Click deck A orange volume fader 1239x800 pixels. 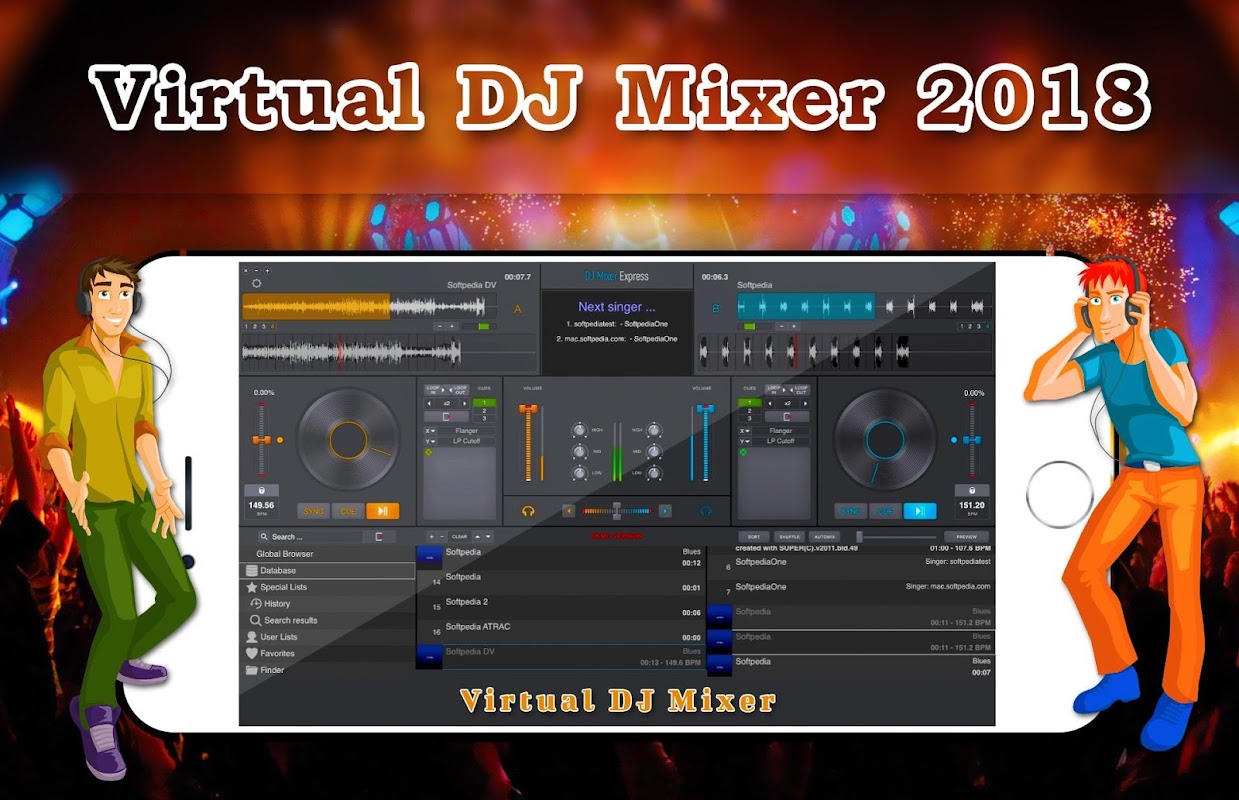pyautogui.click(x=528, y=409)
